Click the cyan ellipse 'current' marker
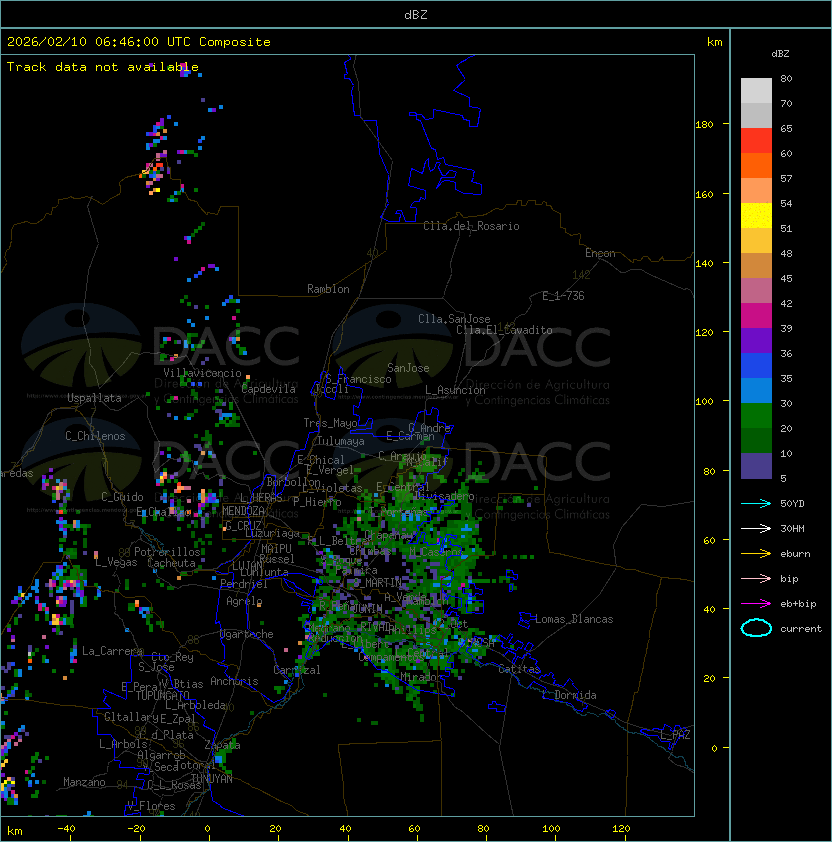 click(756, 628)
